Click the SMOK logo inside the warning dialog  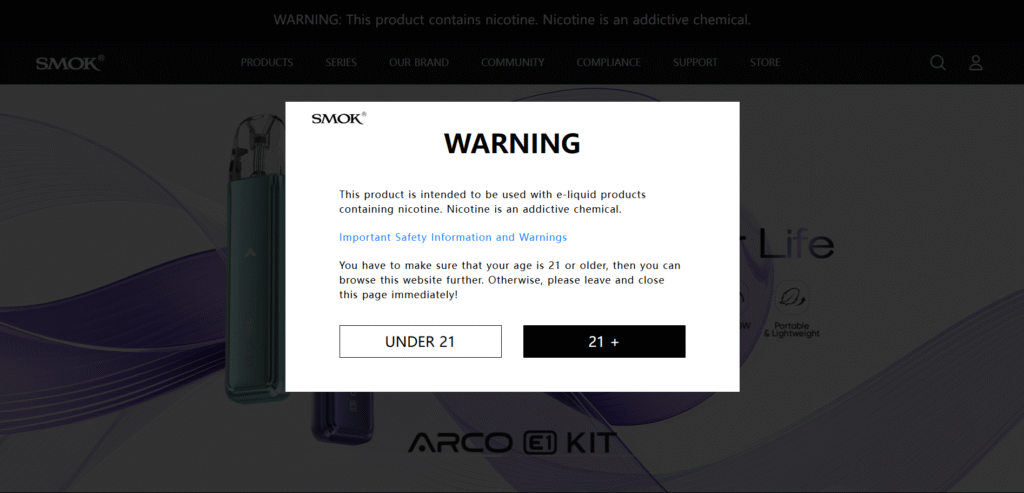pos(339,118)
